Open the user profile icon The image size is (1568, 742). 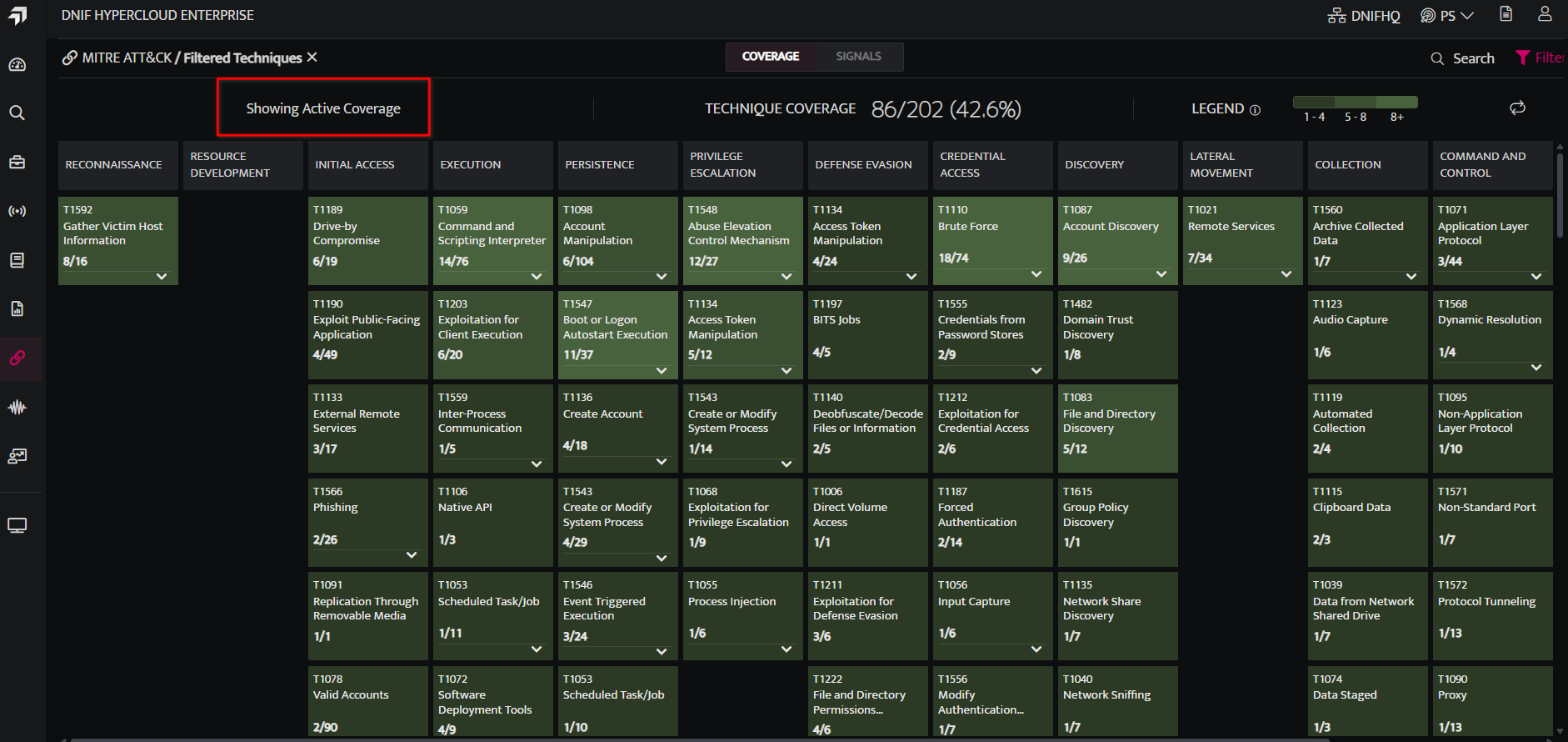tap(1545, 14)
